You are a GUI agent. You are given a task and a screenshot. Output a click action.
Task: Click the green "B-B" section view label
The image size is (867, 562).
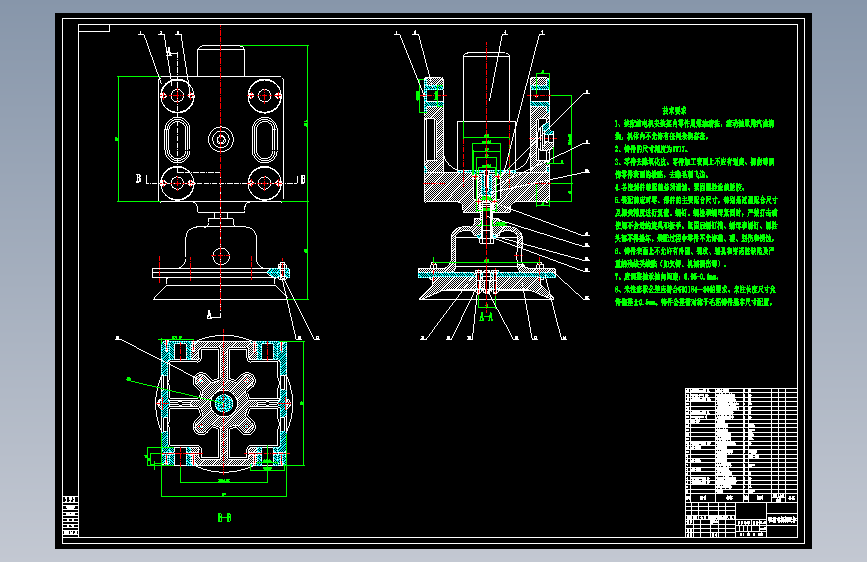(x=224, y=518)
